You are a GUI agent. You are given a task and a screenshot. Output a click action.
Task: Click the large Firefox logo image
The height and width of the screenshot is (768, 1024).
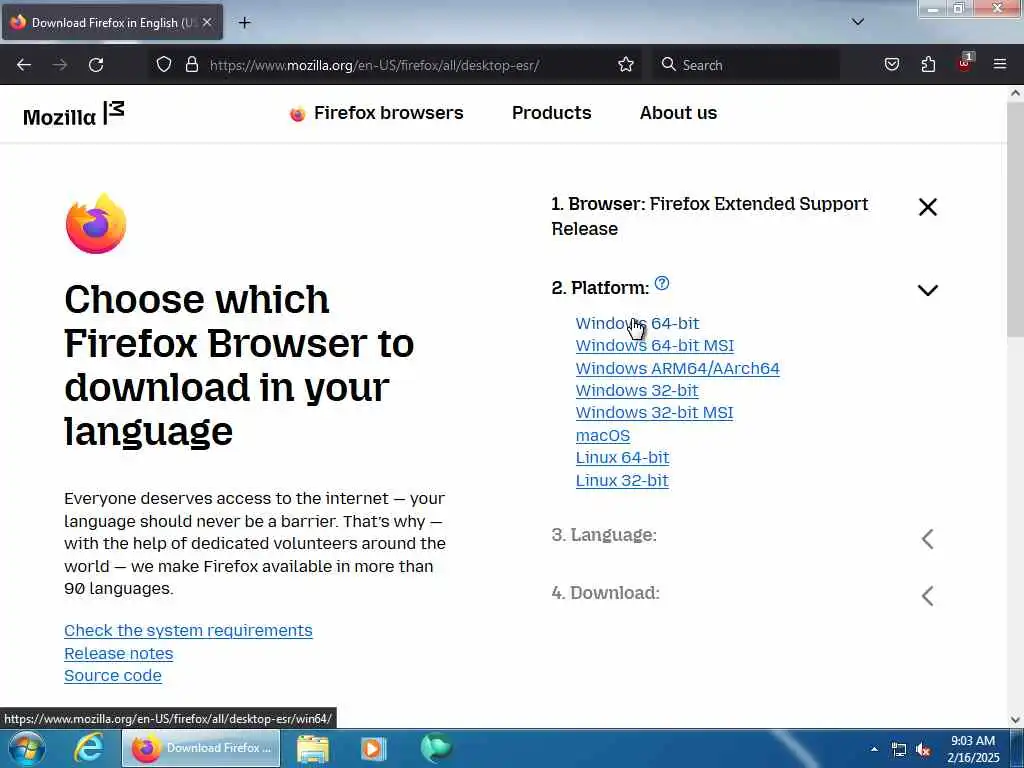tap(96, 224)
